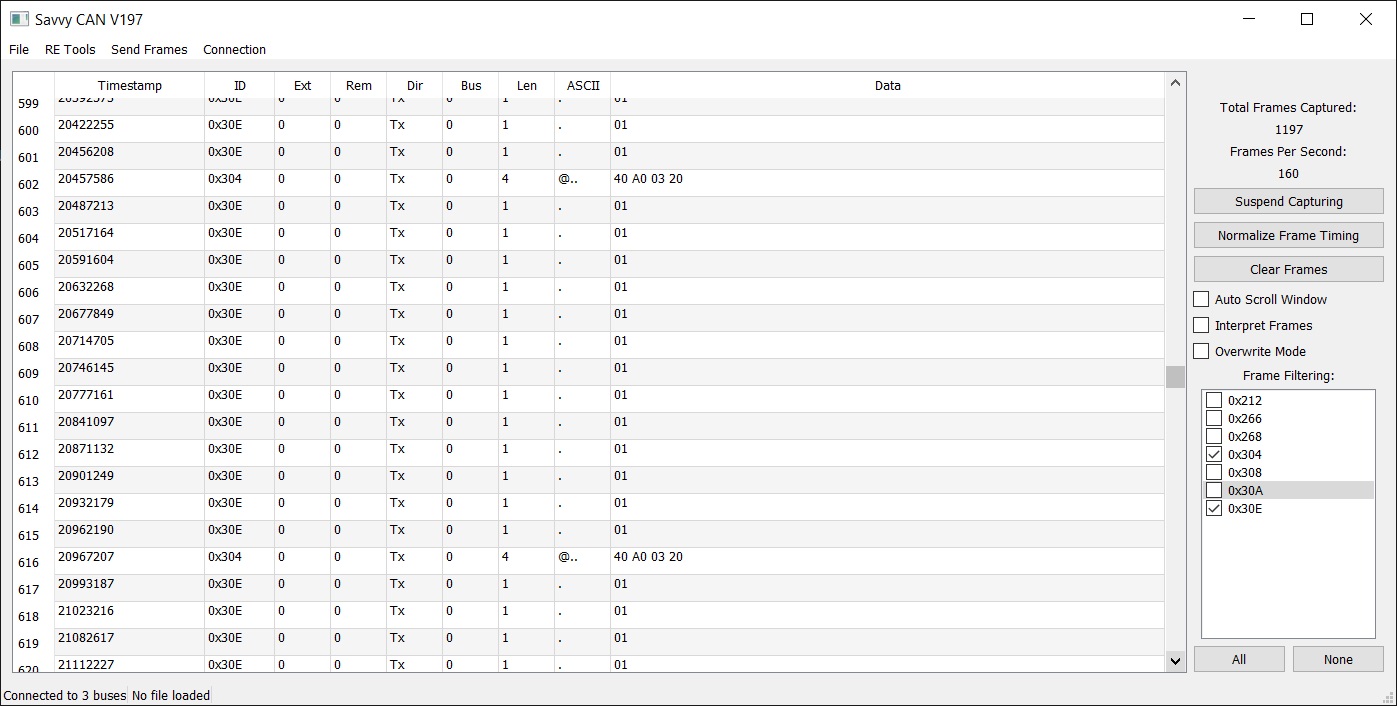Click Normalize Frame Timing button

tap(1288, 235)
